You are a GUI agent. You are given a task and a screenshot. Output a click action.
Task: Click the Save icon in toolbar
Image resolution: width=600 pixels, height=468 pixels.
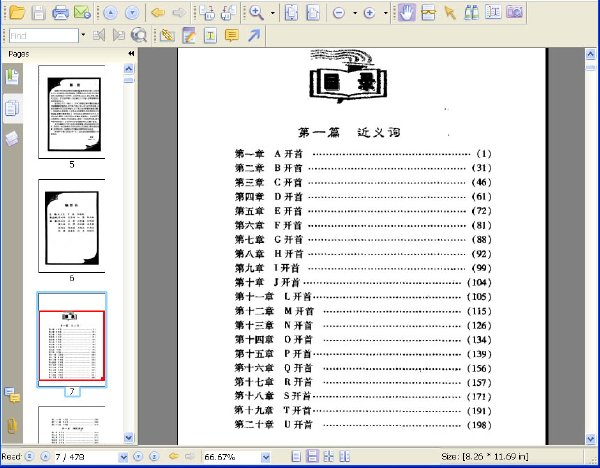pos(39,13)
